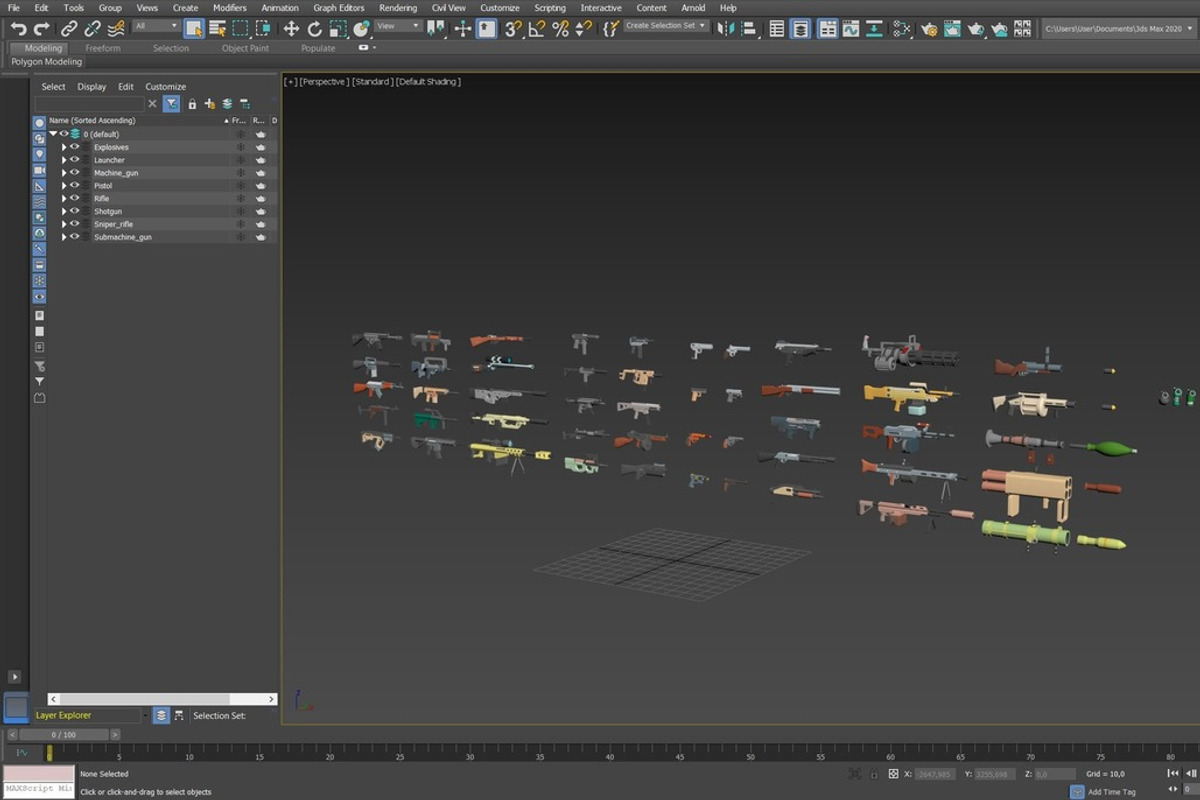The width and height of the screenshot is (1200, 800).
Task: Toggle Window/Crossing selection mode
Action: 263,29
